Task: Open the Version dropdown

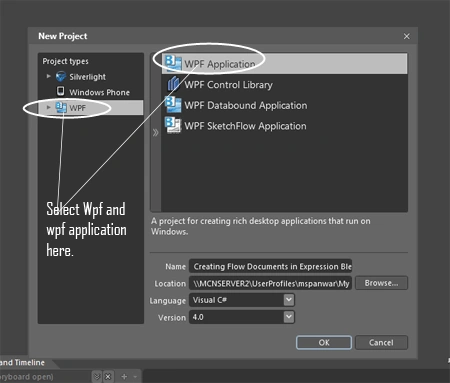Action: [289, 317]
